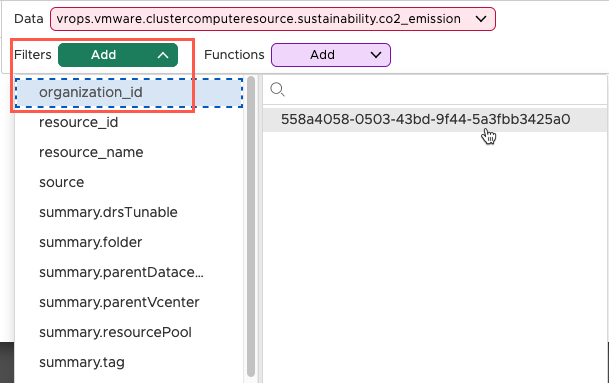The width and height of the screenshot is (609, 383).
Task: Click the magnifier search icon
Action: tap(277, 90)
